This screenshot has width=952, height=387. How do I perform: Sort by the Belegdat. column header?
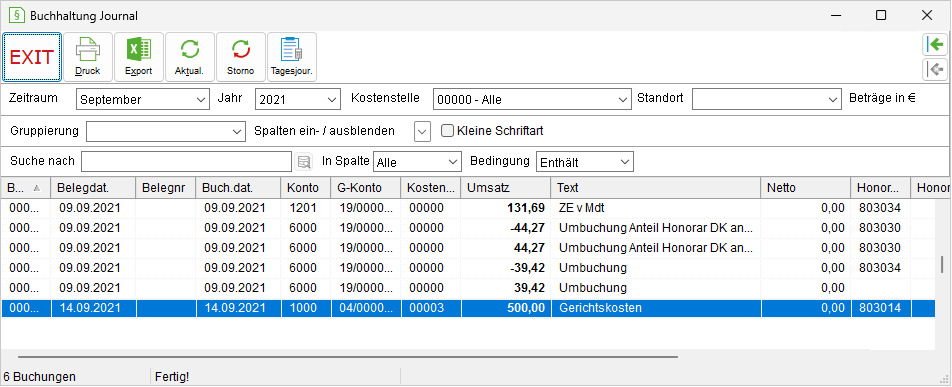[93, 188]
